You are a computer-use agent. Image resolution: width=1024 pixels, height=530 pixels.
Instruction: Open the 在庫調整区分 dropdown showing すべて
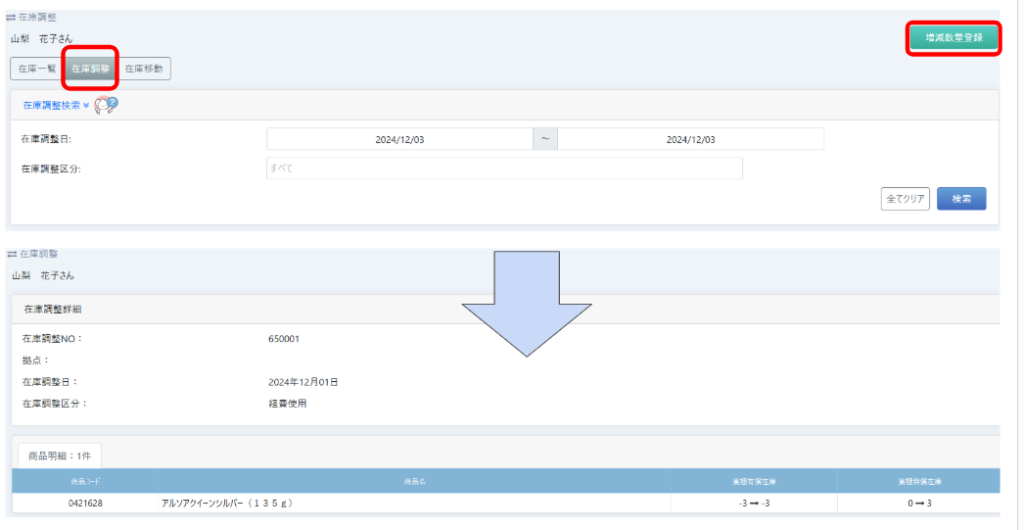click(x=504, y=168)
